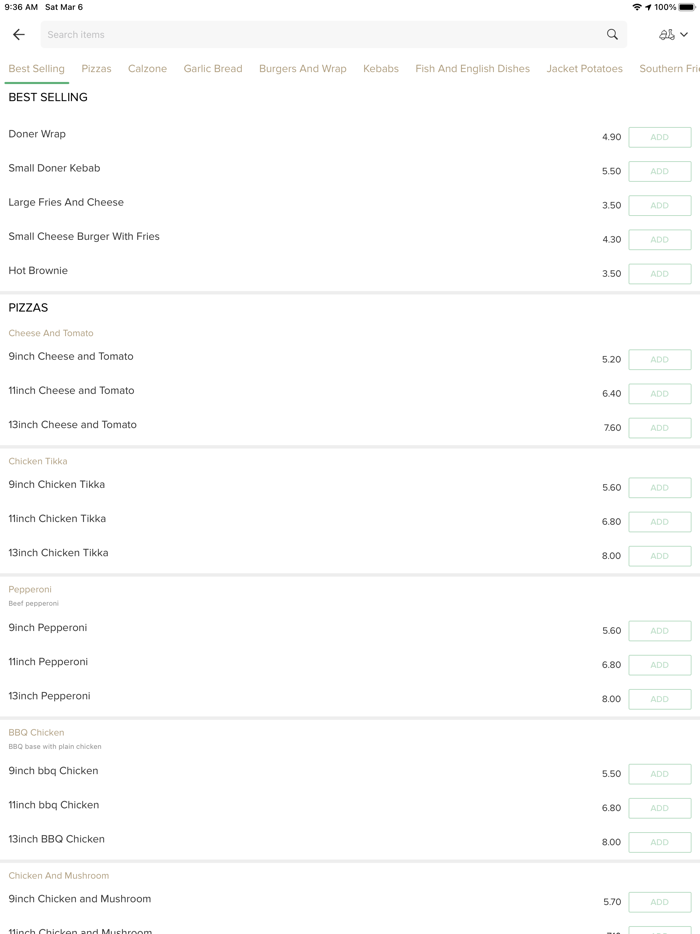
Task: Click the Small Doner Kebab item name
Action: [x=54, y=168]
